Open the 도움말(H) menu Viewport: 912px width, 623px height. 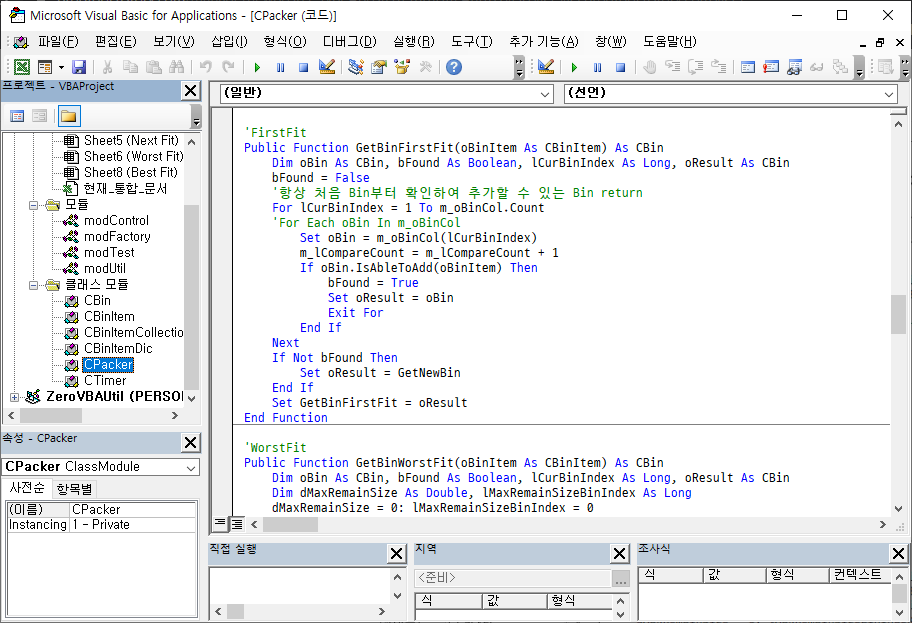point(669,41)
